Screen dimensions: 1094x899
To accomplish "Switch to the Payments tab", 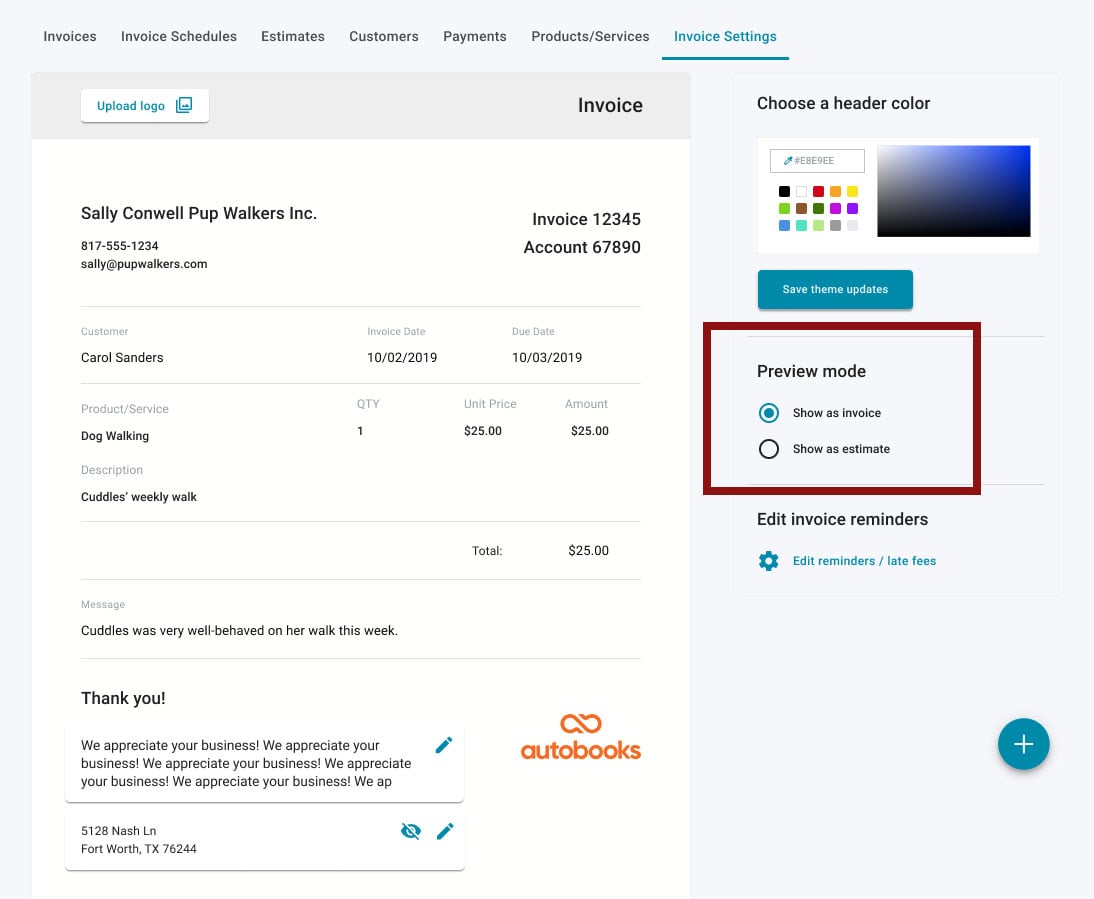I will click(475, 36).
